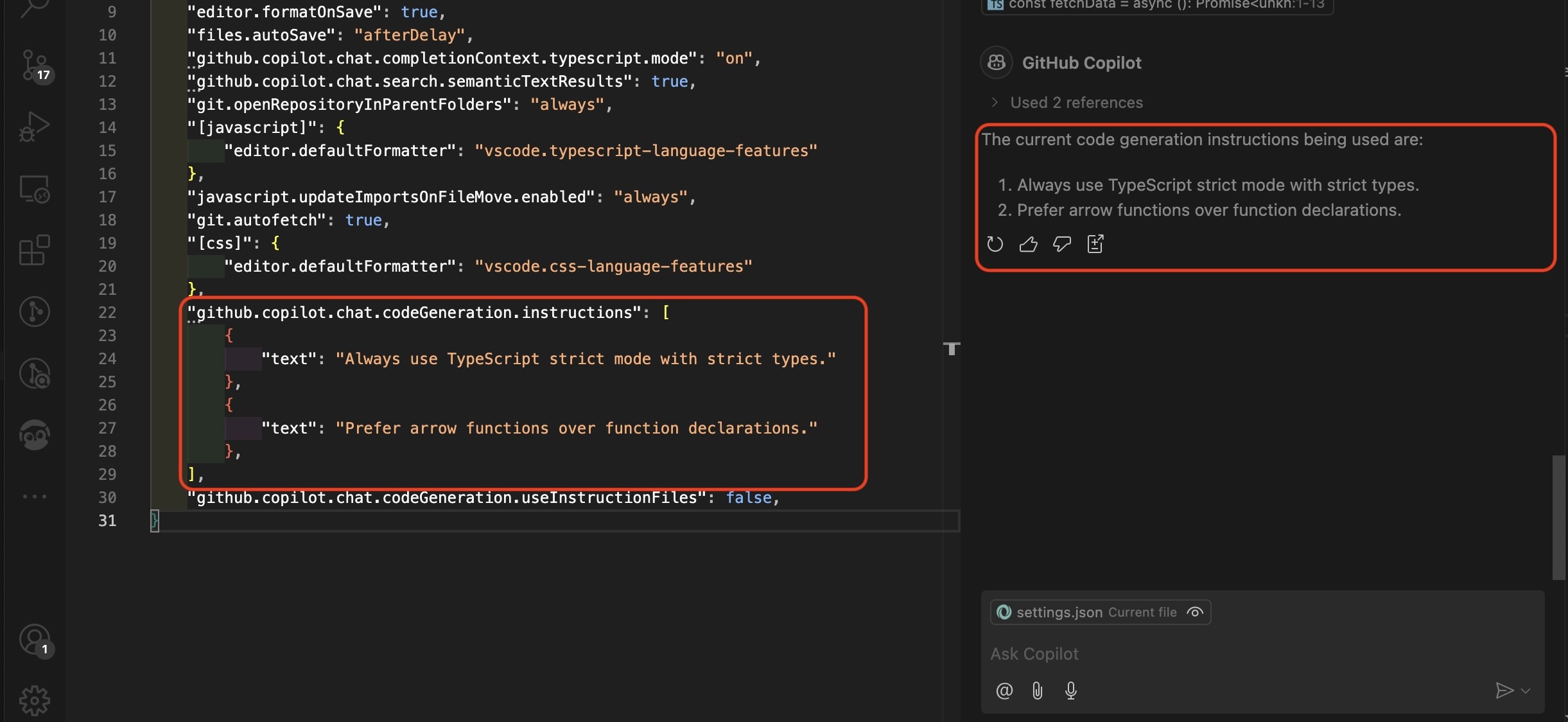Click the "Always use TypeScript strict mode" string
This screenshot has height=722, width=1568.
[x=586, y=359]
